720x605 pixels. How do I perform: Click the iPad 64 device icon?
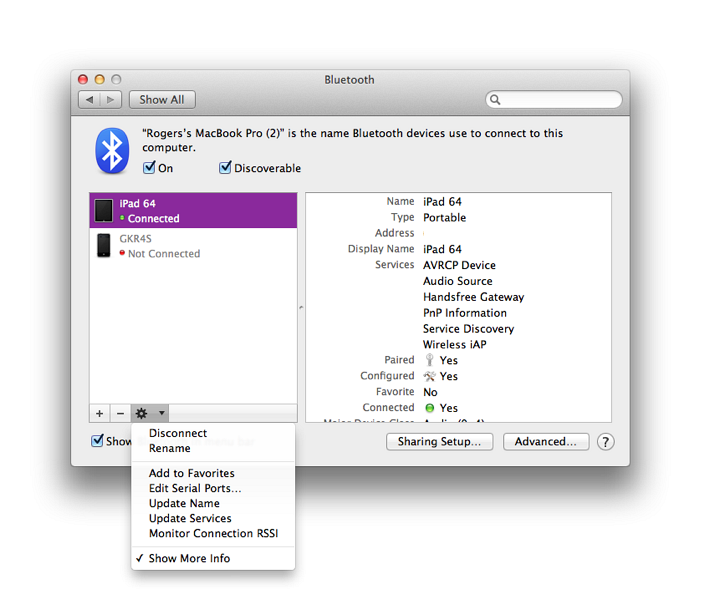pos(104,211)
